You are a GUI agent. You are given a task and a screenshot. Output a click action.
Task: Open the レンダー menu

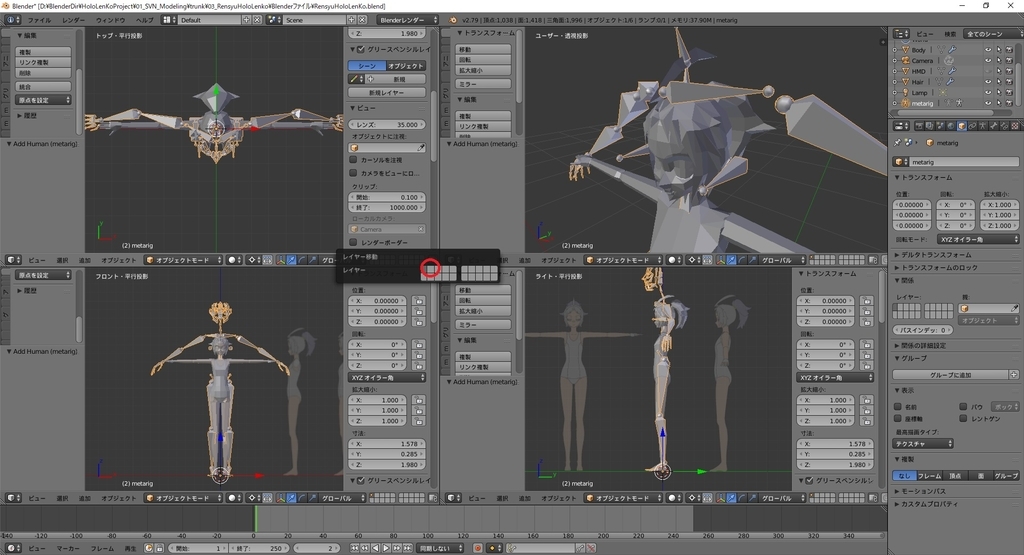[74, 20]
